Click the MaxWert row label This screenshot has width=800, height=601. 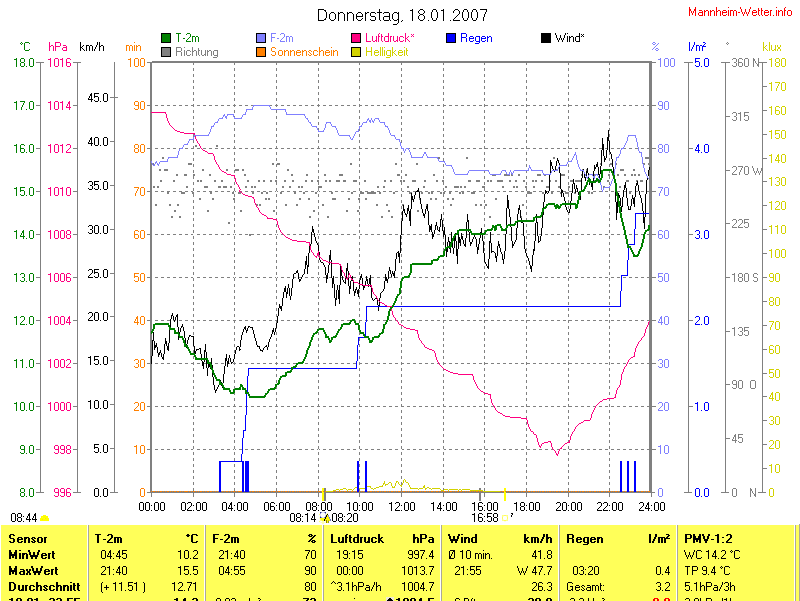[33, 570]
